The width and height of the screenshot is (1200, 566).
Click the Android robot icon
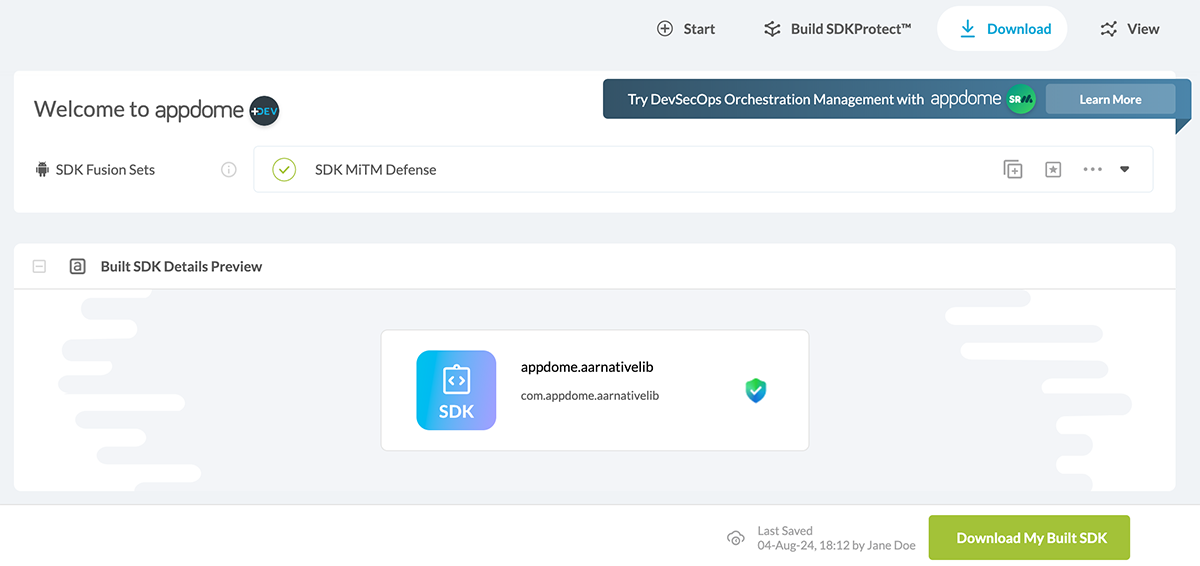coord(42,170)
